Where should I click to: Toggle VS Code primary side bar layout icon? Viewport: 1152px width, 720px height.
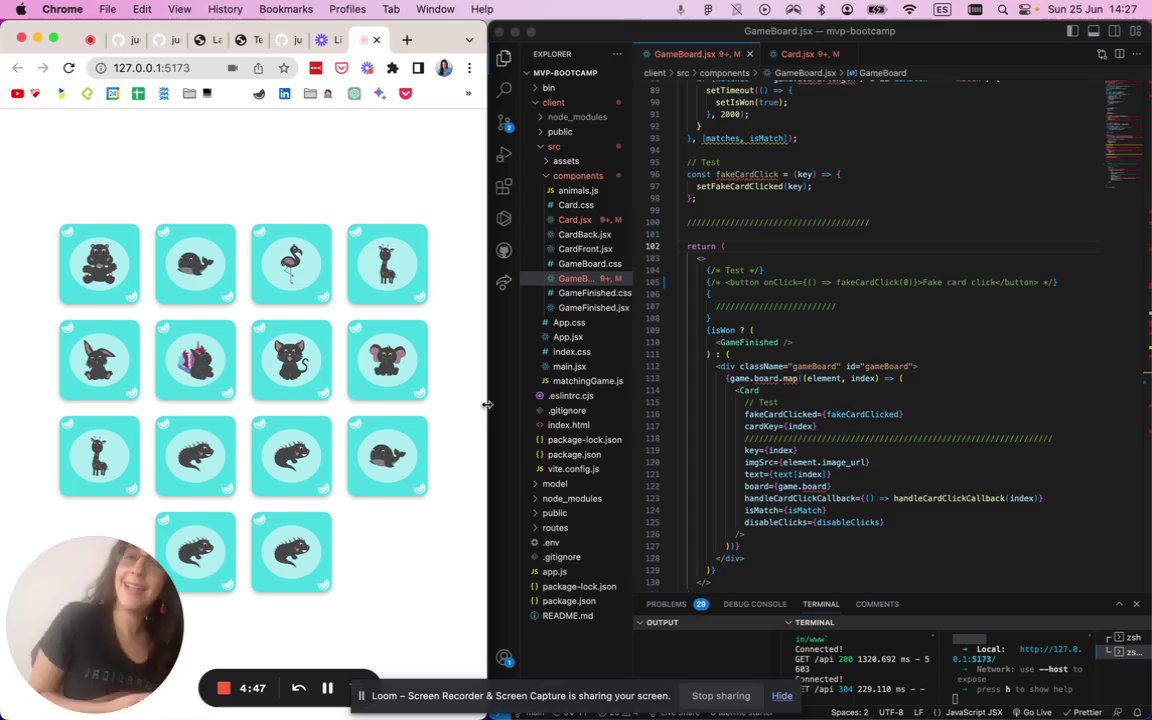click(1073, 31)
